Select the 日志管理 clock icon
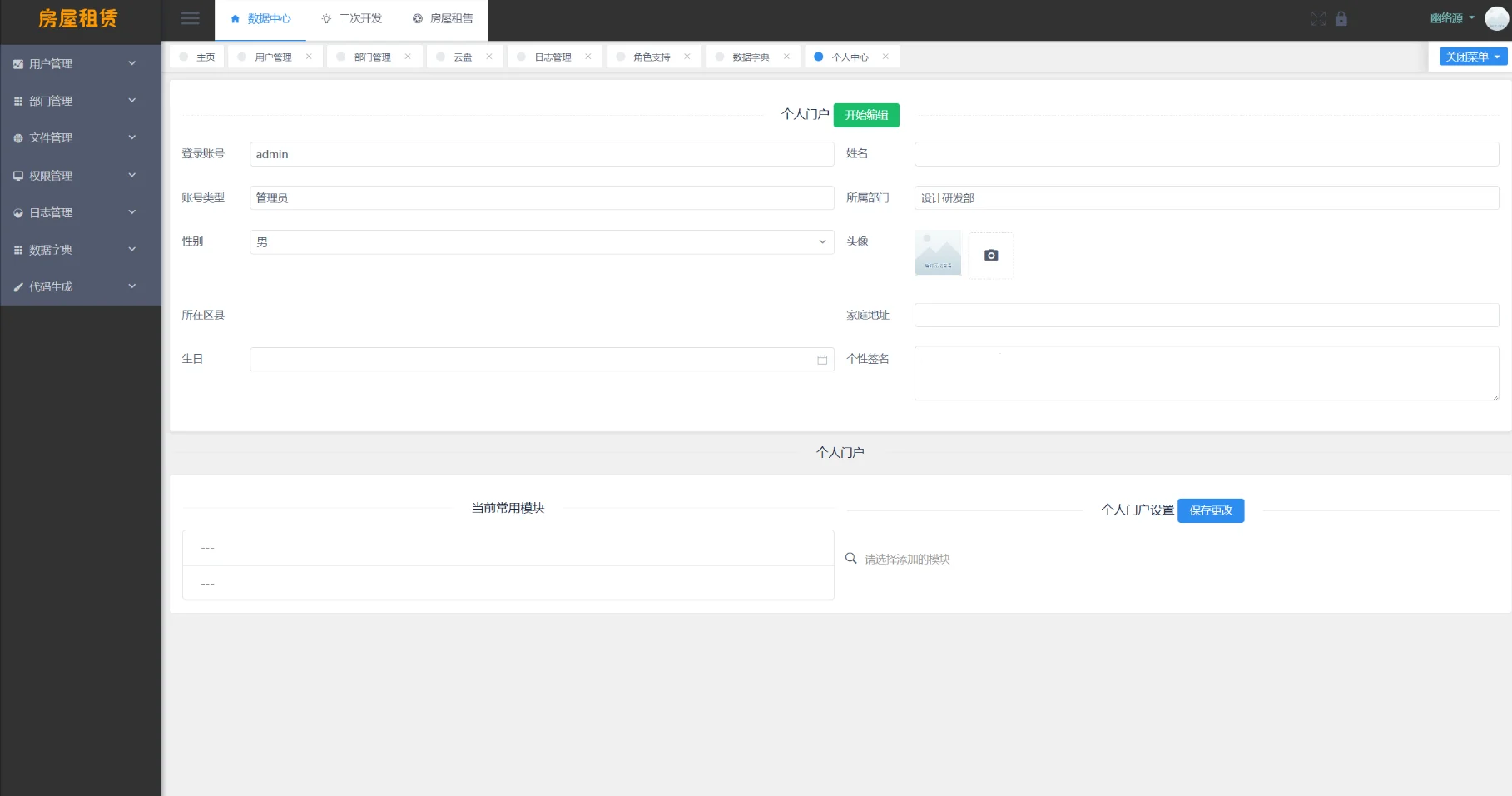The image size is (1512, 796). coord(17,212)
